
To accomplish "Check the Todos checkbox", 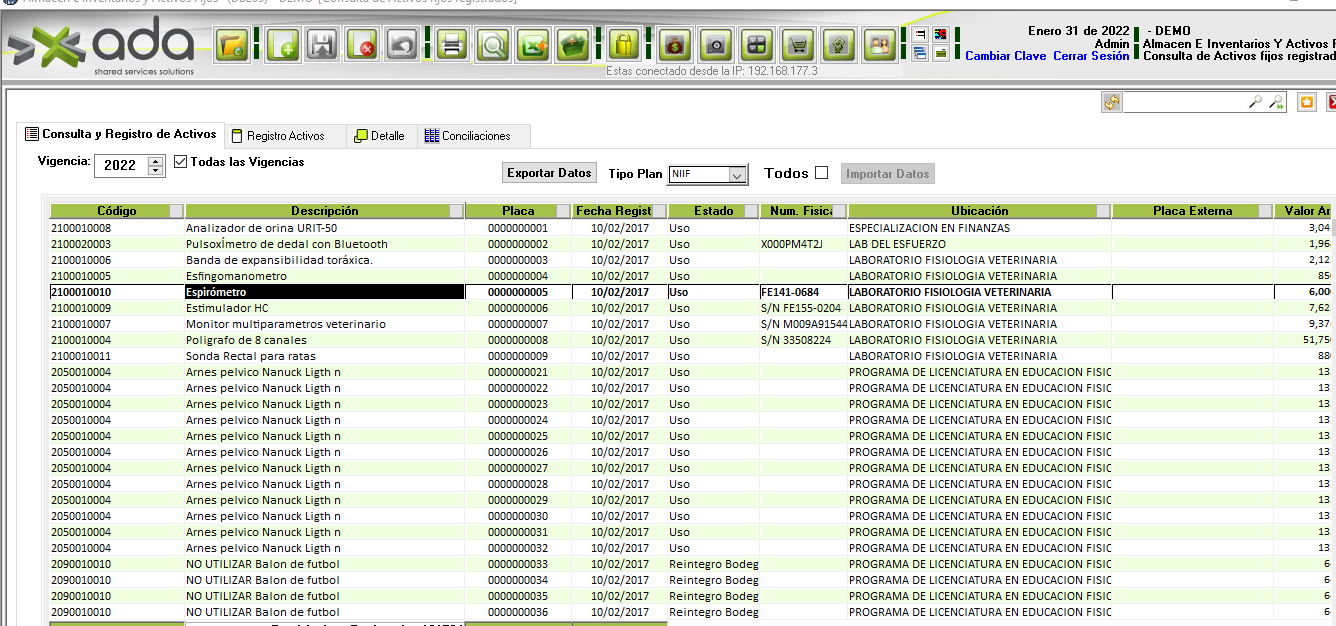I will (x=821, y=173).
